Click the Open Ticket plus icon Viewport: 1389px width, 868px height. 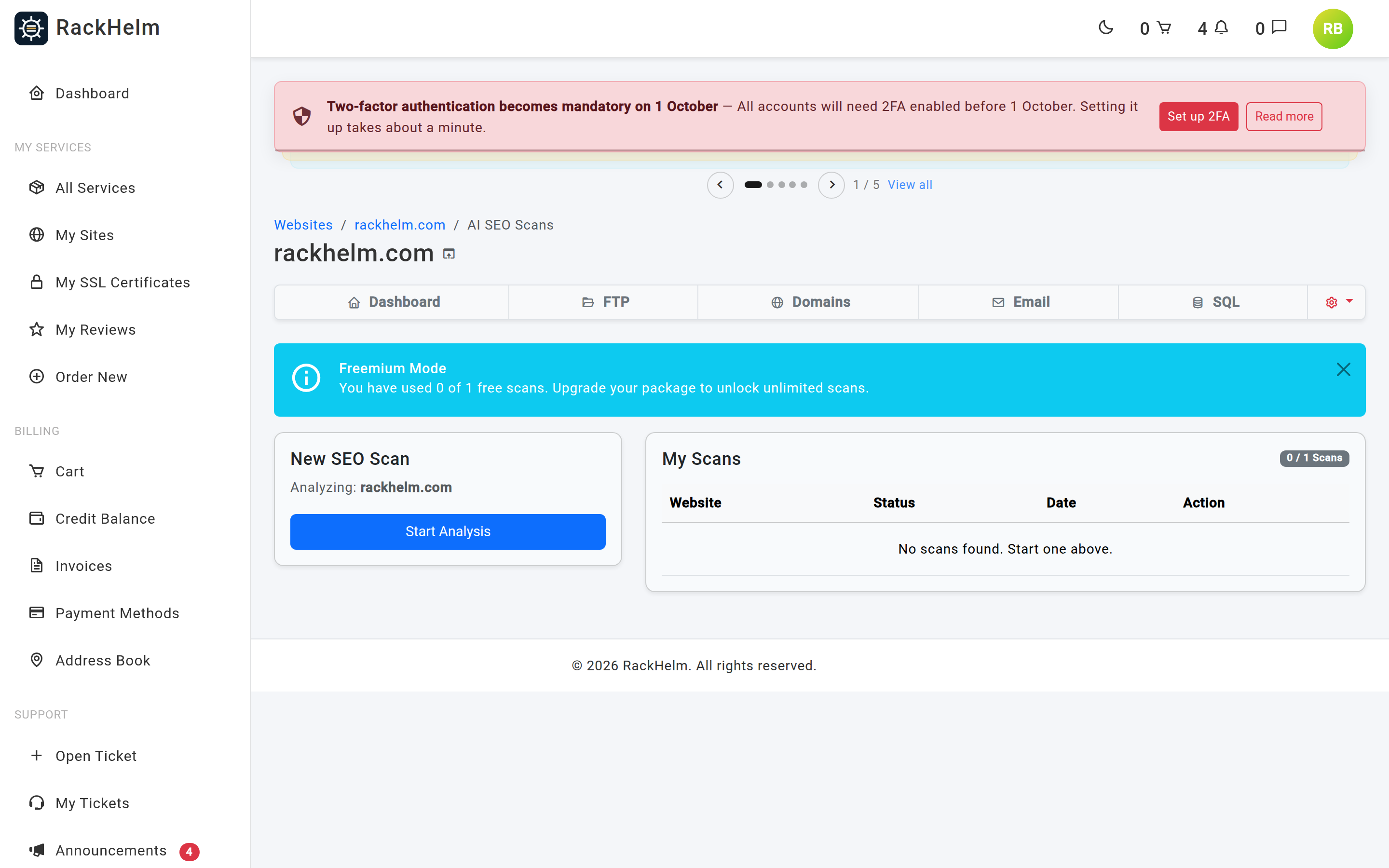37,756
